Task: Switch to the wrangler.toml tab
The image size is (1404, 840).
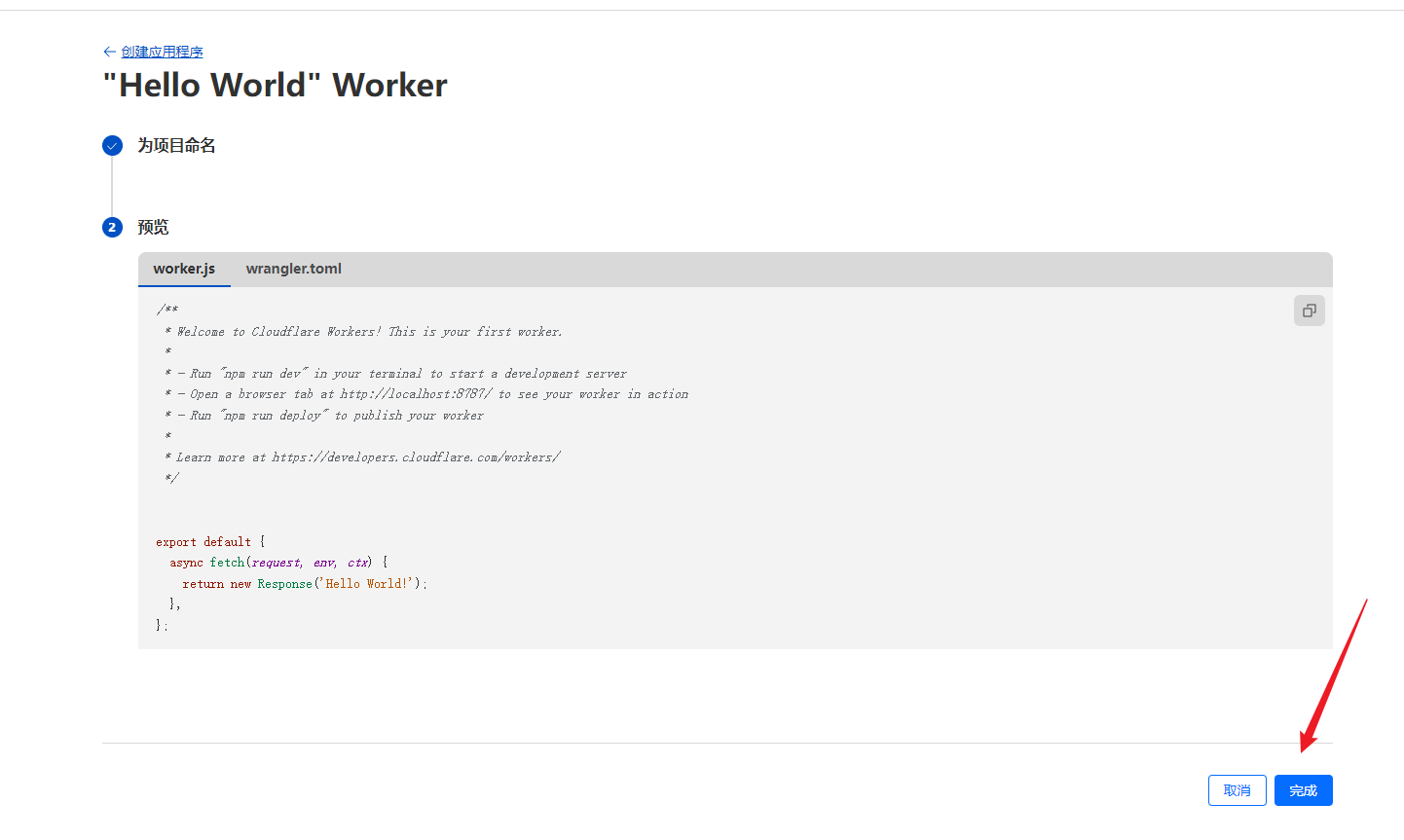Action: pyautogui.click(x=293, y=269)
